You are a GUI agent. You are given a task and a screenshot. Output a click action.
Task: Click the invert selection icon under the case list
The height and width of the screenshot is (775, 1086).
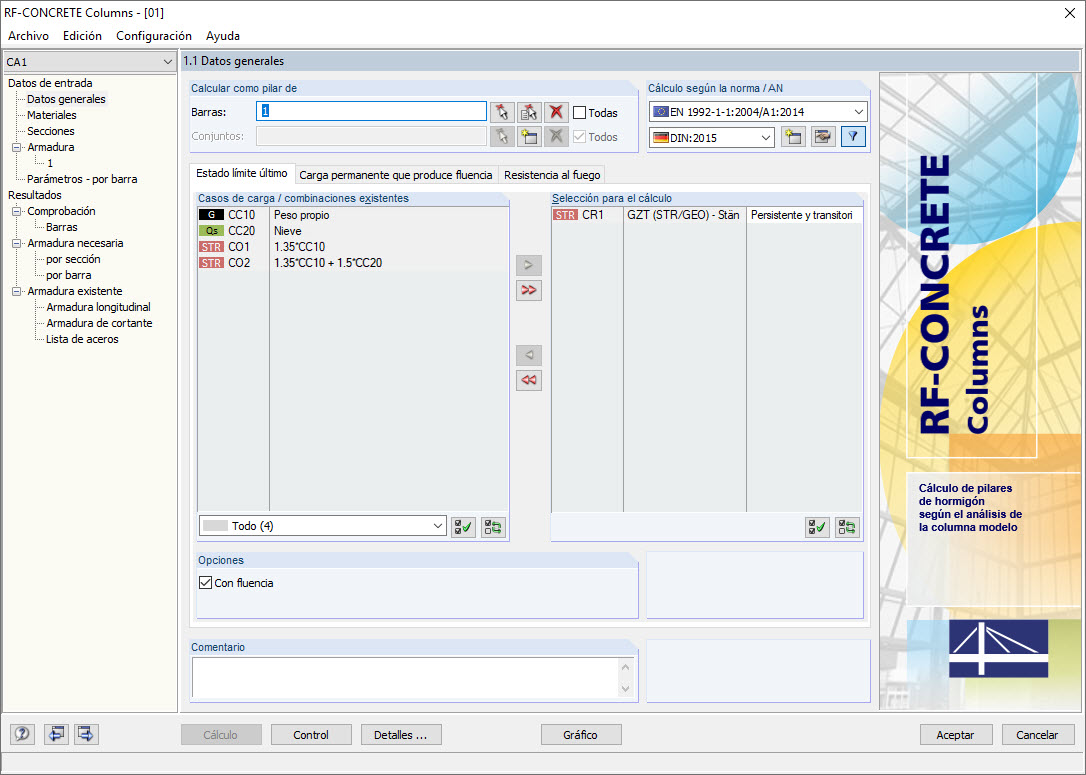(492, 527)
